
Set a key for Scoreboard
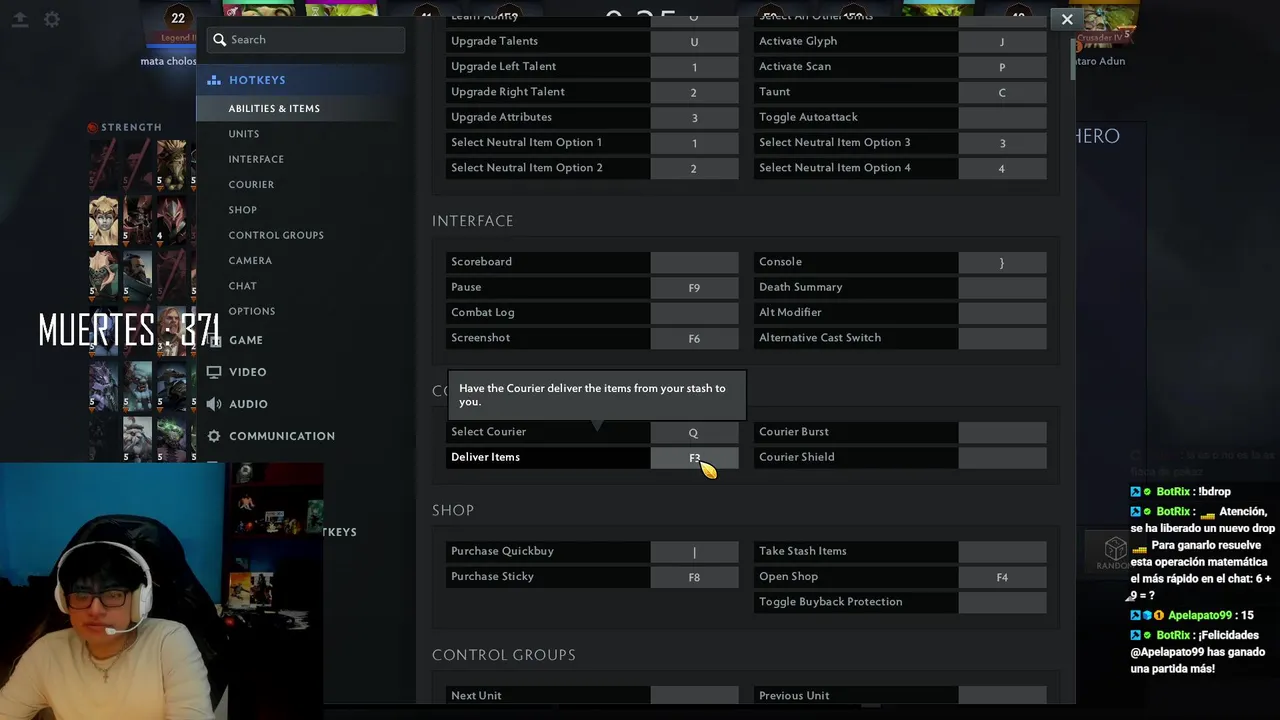point(694,262)
